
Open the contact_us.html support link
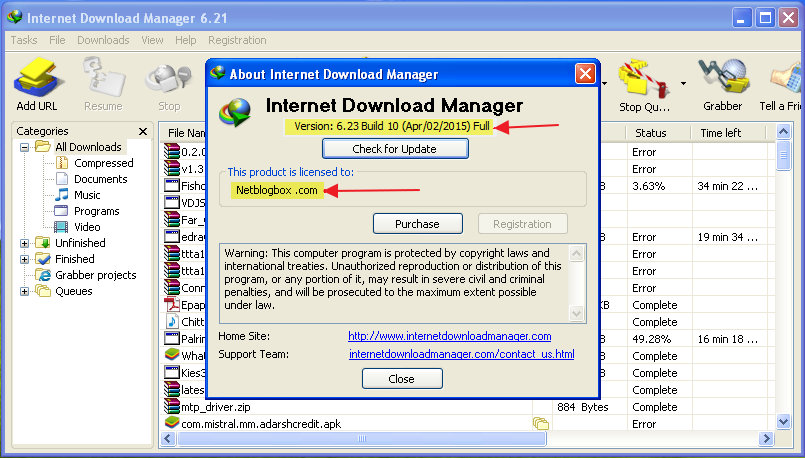point(462,354)
